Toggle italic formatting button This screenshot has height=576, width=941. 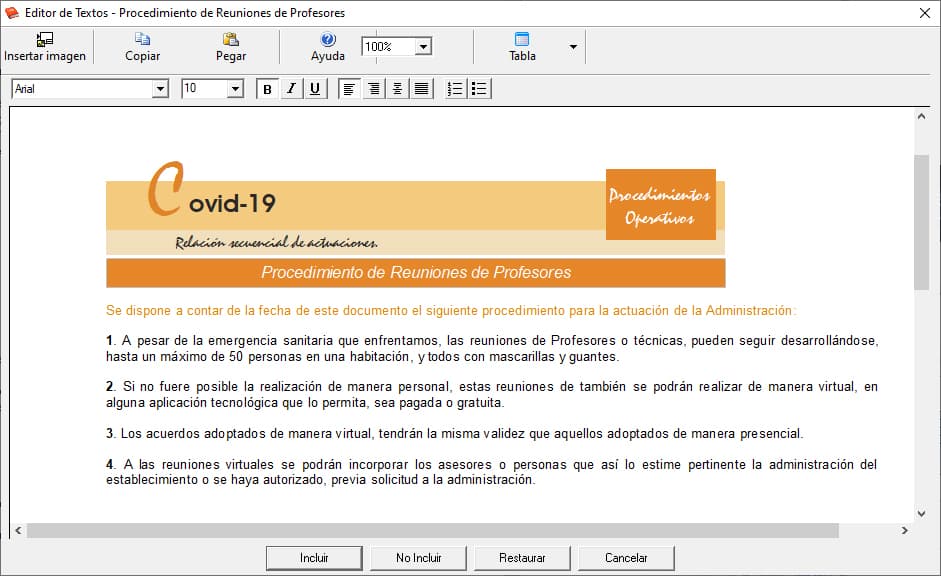[292, 89]
